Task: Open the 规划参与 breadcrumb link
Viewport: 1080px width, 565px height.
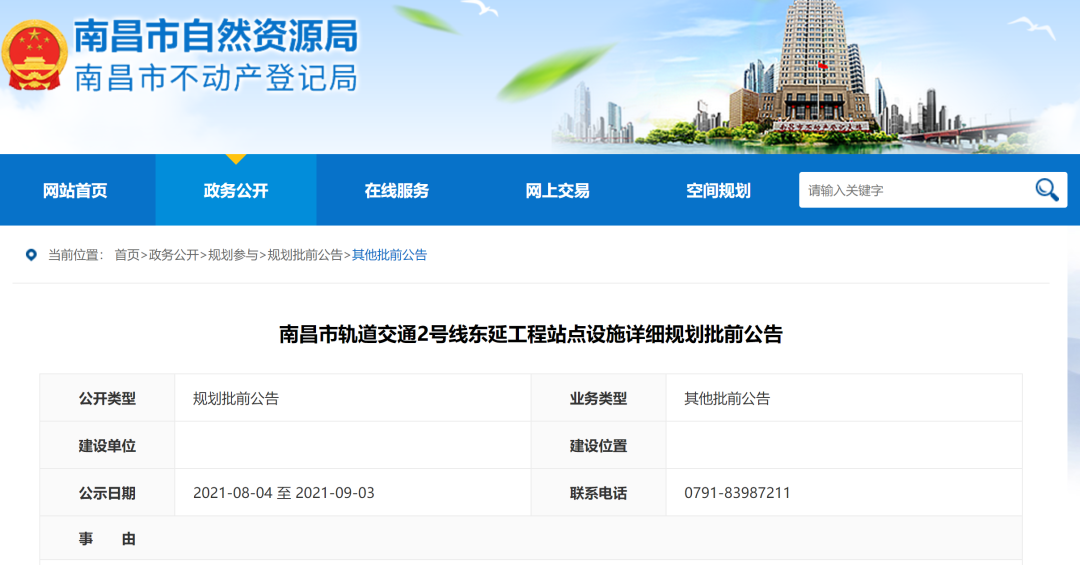Action: [x=233, y=255]
